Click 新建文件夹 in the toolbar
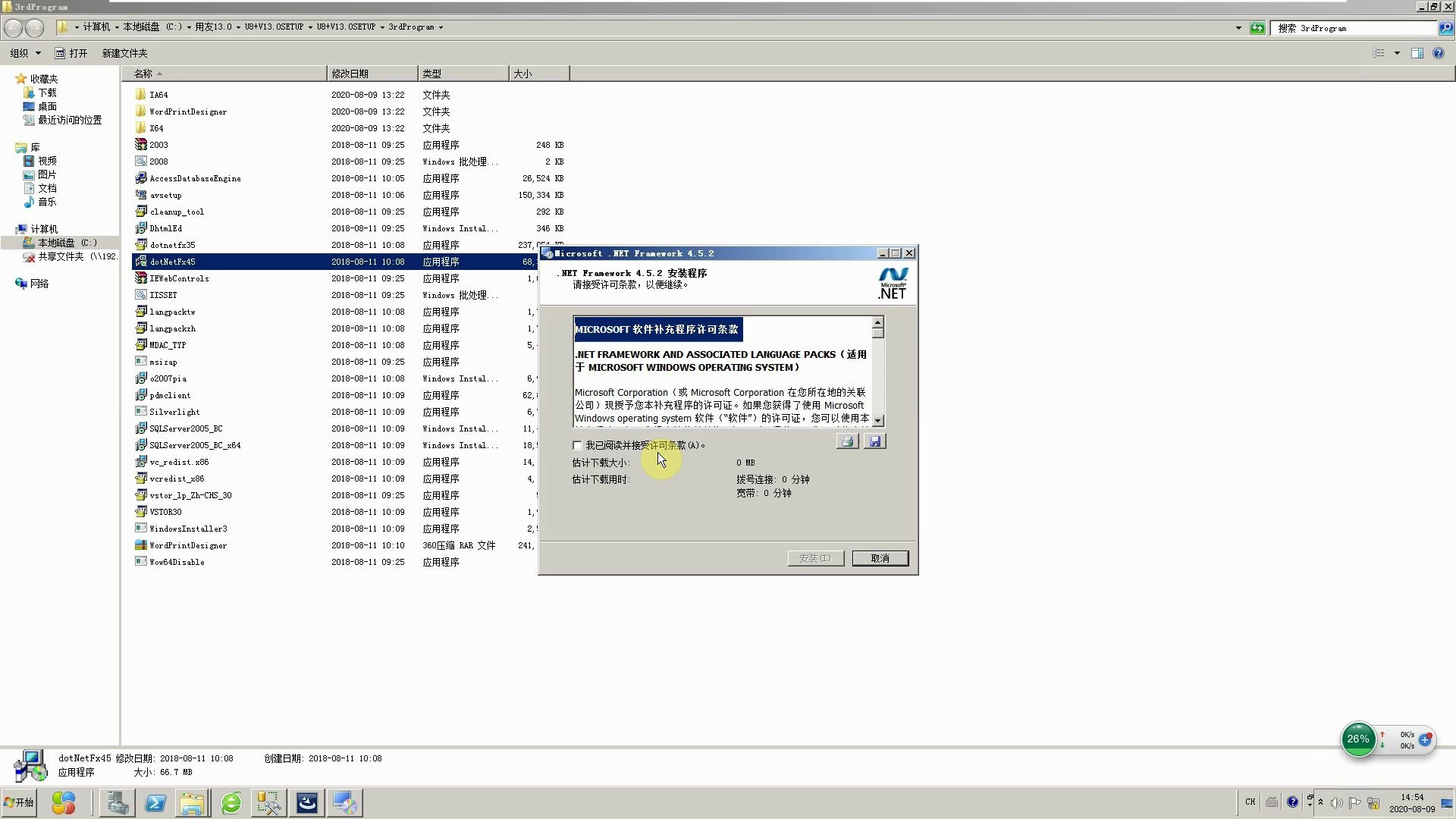 tap(124, 53)
